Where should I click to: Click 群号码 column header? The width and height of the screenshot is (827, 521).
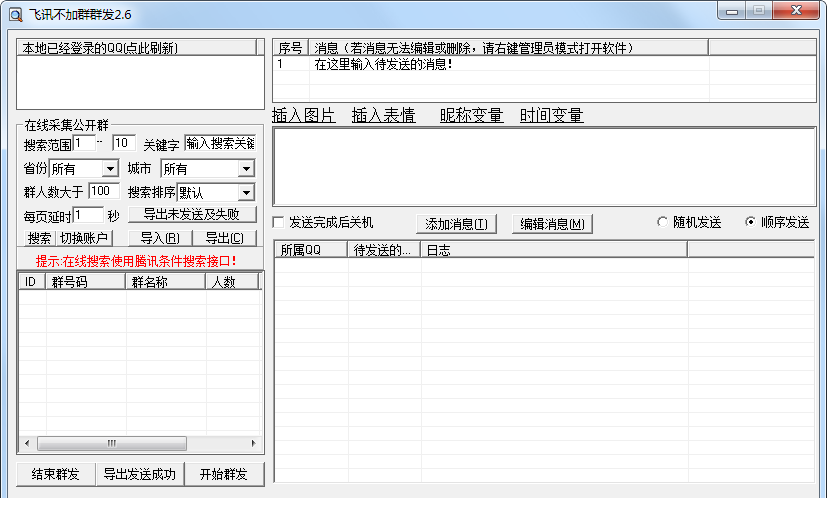click(x=85, y=282)
